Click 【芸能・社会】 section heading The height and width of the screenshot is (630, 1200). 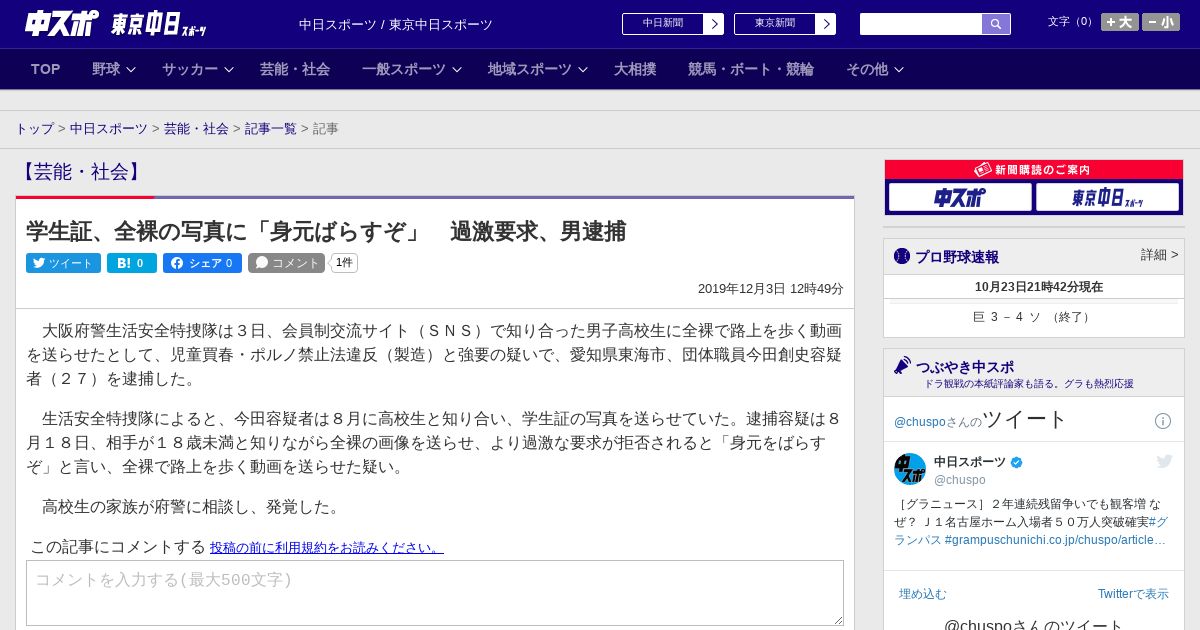[x=81, y=172]
